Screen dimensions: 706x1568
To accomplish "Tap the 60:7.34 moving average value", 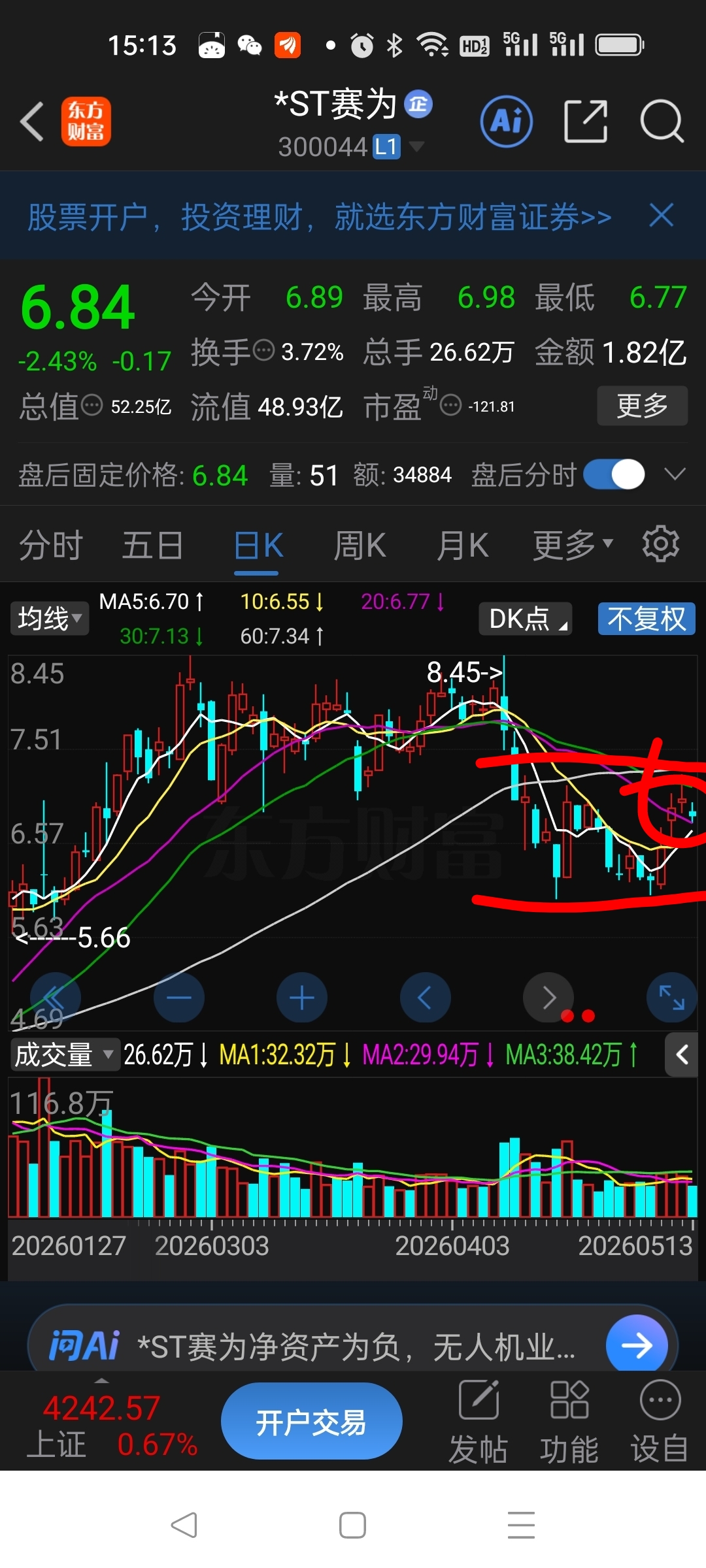I will coord(282,636).
